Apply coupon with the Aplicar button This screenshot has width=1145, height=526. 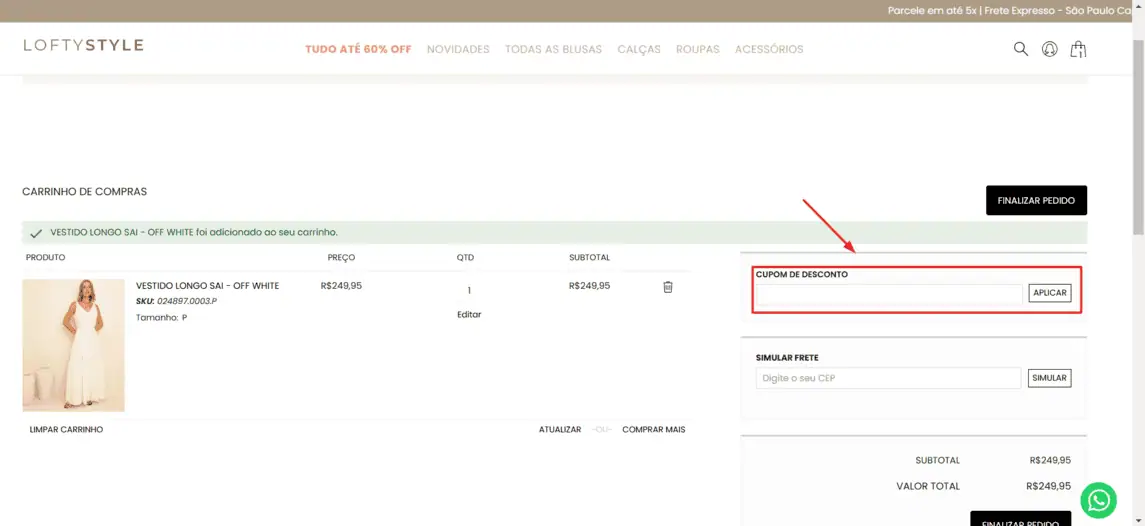pos(1049,293)
